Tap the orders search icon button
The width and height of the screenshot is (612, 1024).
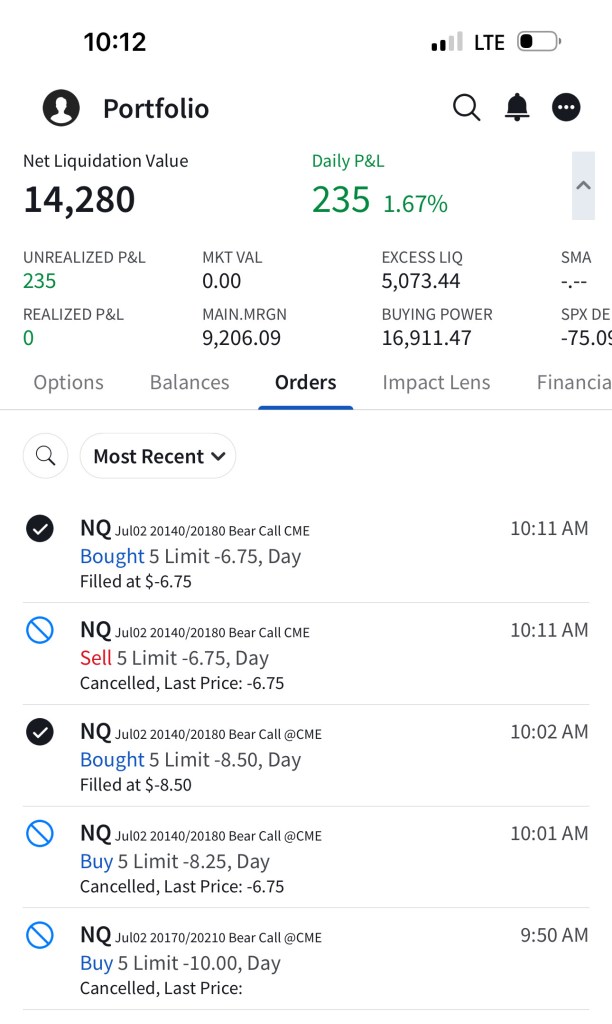point(45,456)
